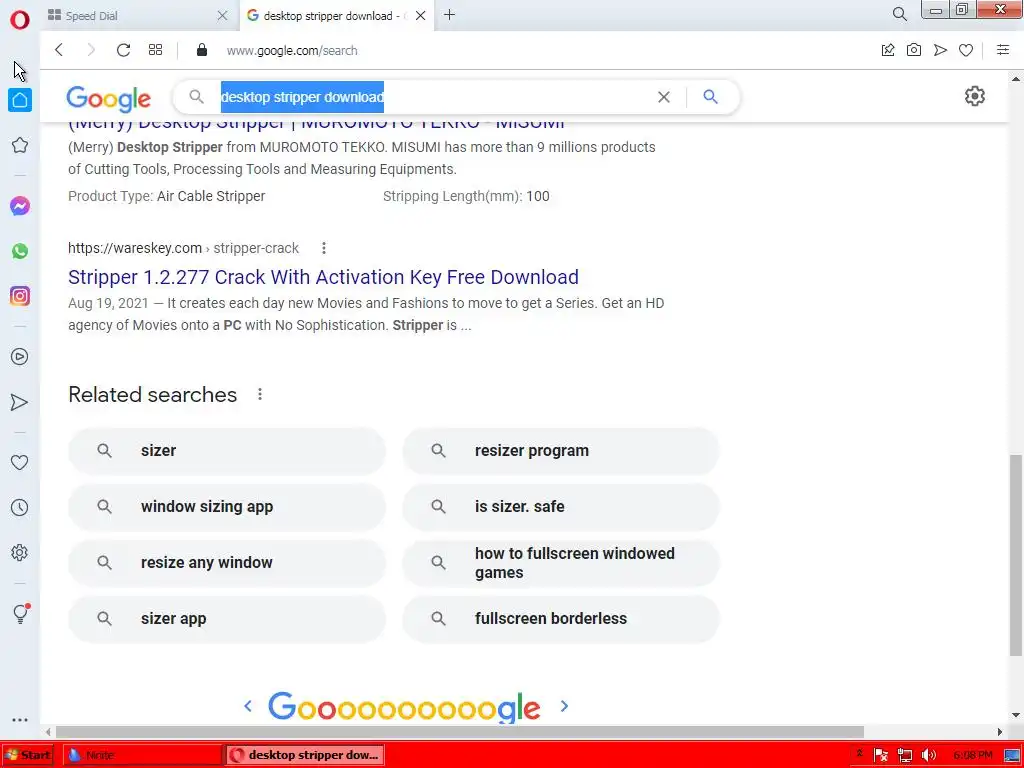Open the Player icon in sidebar
Viewport: 1024px width, 768px height.
coord(20,357)
